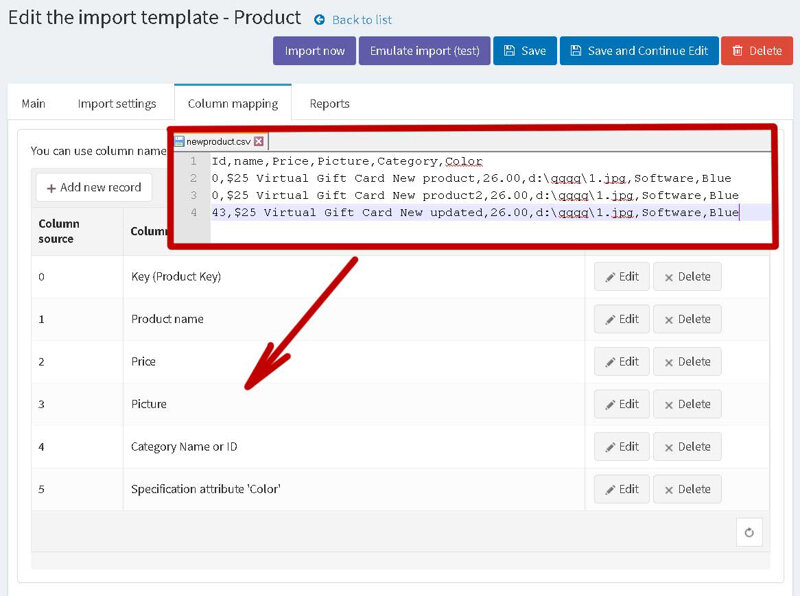Click the trash Delete button for the template
800x596 pixels.
(757, 51)
